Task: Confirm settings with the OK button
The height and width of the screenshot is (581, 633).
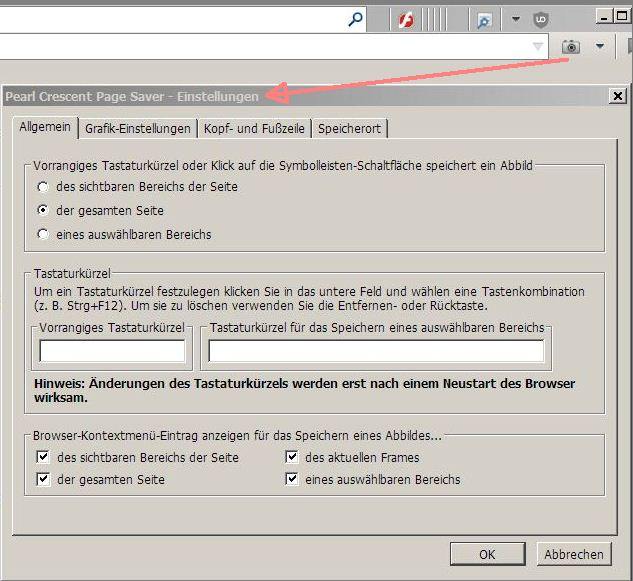Action: point(488,554)
